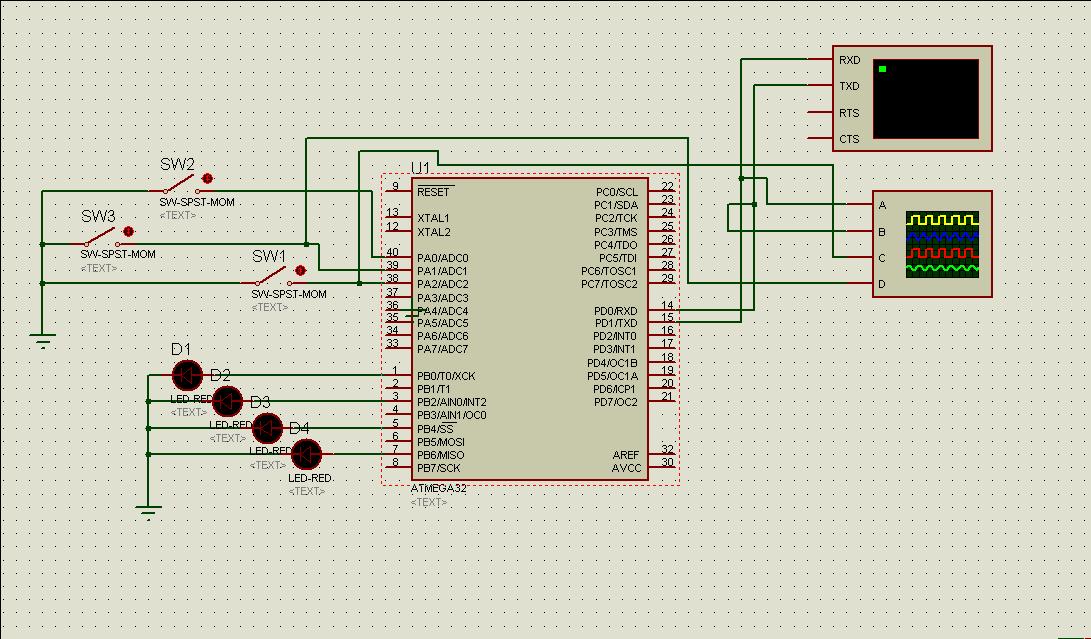Click the SW-SPST-MOM label under SW1
The image size is (1091, 639).
(289, 294)
